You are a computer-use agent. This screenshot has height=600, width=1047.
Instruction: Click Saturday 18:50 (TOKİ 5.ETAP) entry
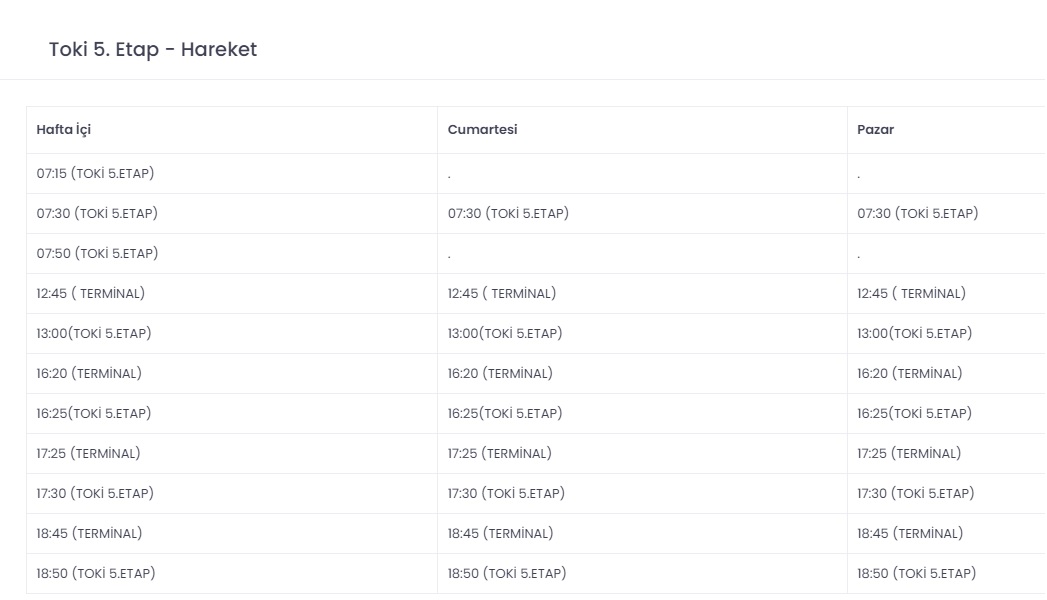507,574
